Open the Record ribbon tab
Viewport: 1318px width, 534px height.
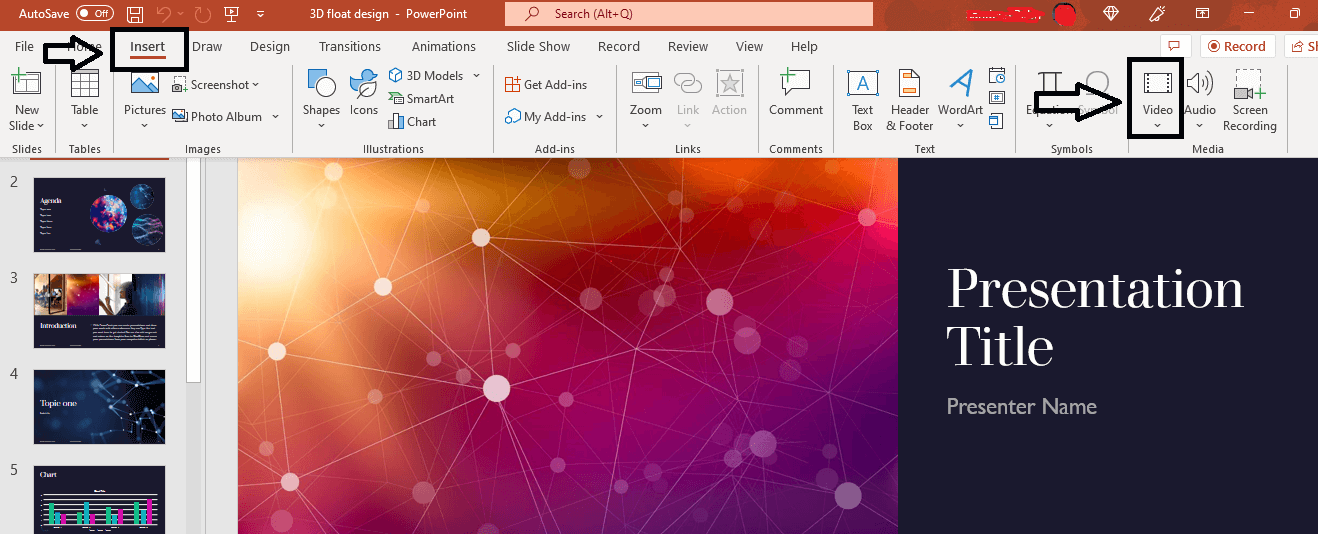pos(619,47)
